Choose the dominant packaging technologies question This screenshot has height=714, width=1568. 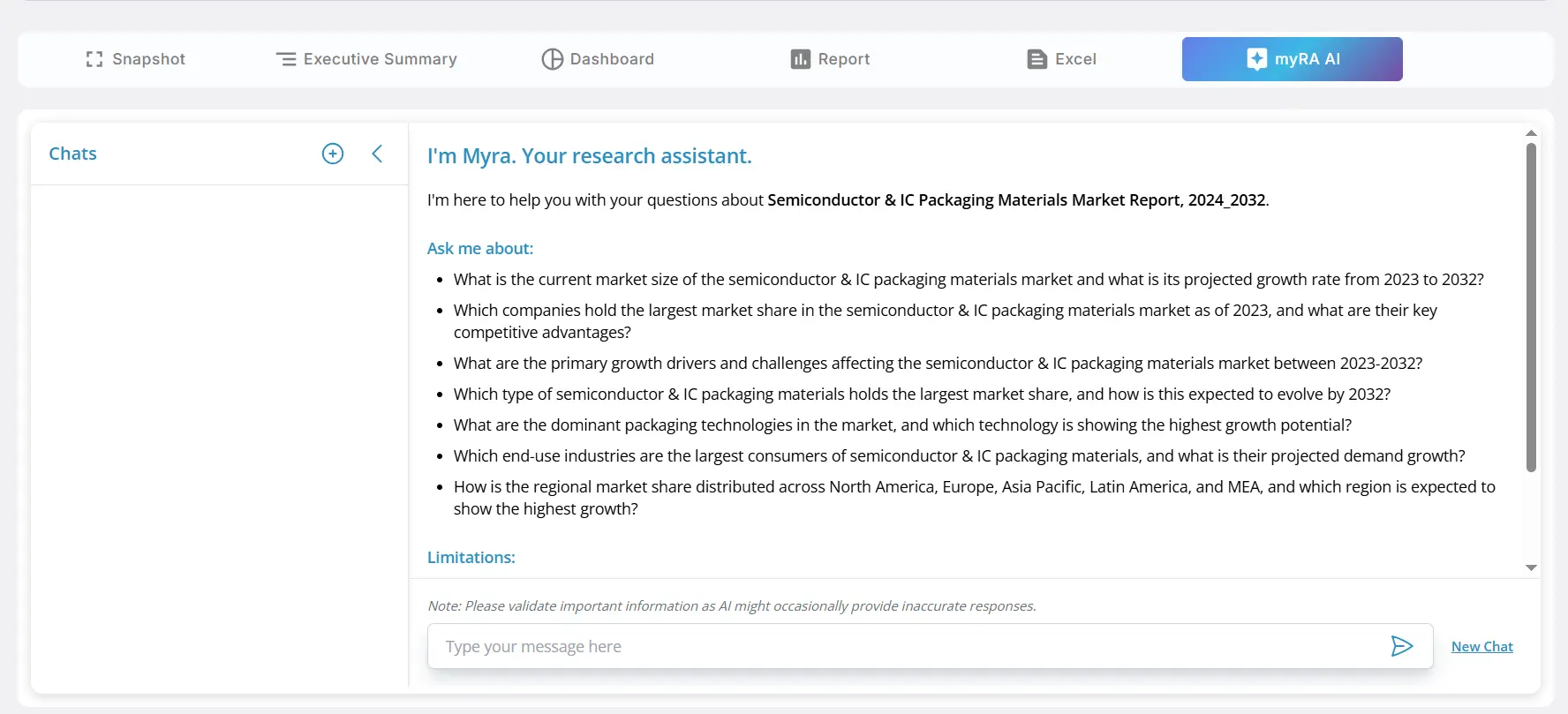tap(902, 425)
